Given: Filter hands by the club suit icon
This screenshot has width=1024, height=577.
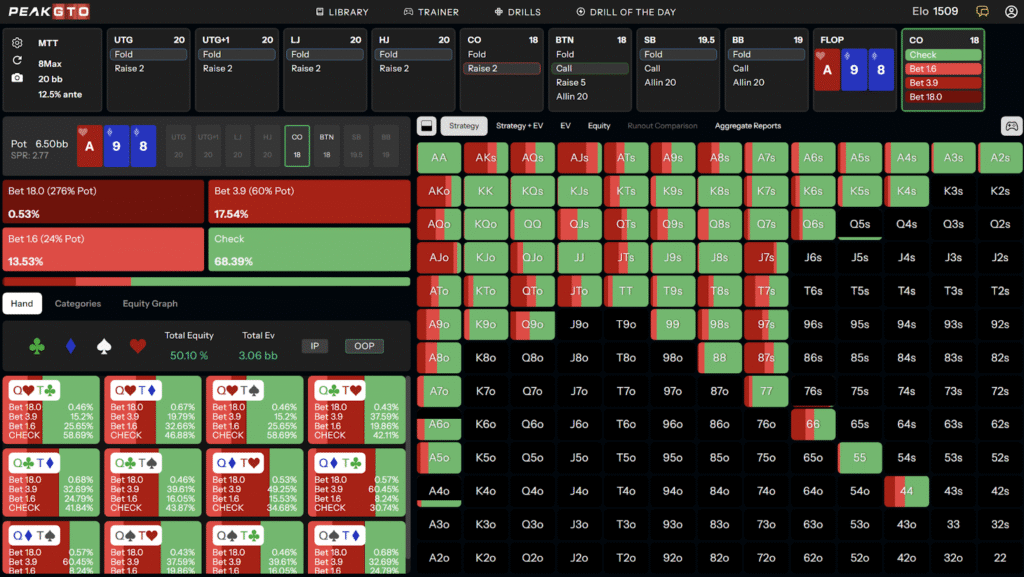Looking at the screenshot, I should click(37, 346).
